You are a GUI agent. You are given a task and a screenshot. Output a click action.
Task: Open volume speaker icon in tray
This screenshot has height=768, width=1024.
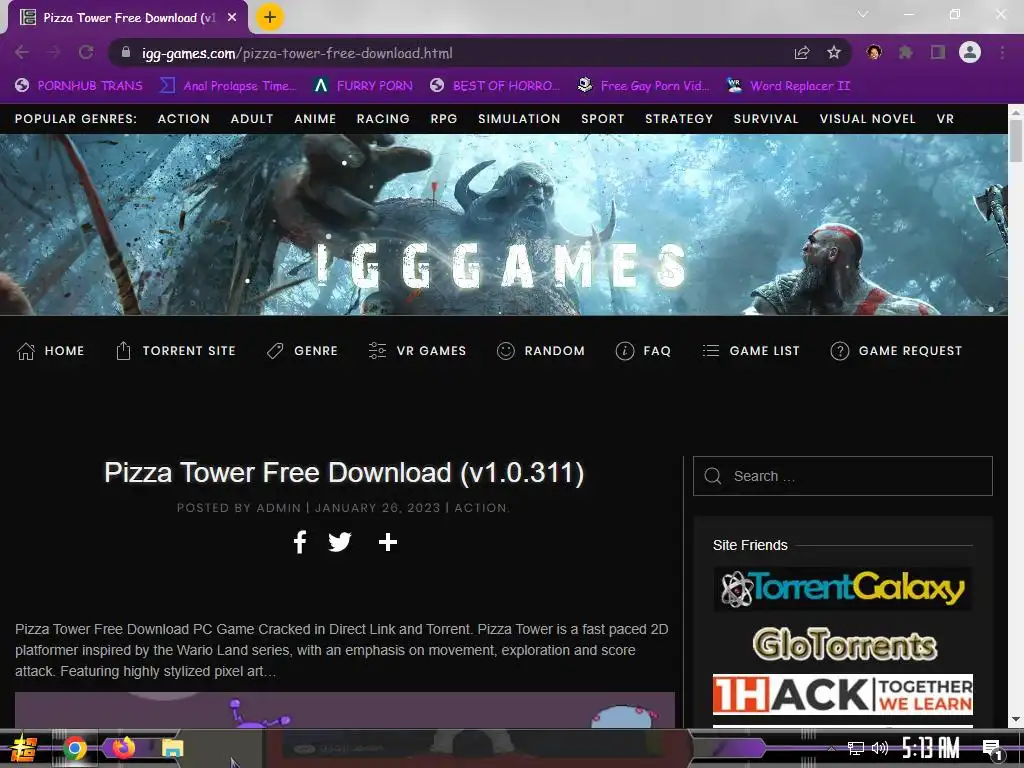coord(880,748)
